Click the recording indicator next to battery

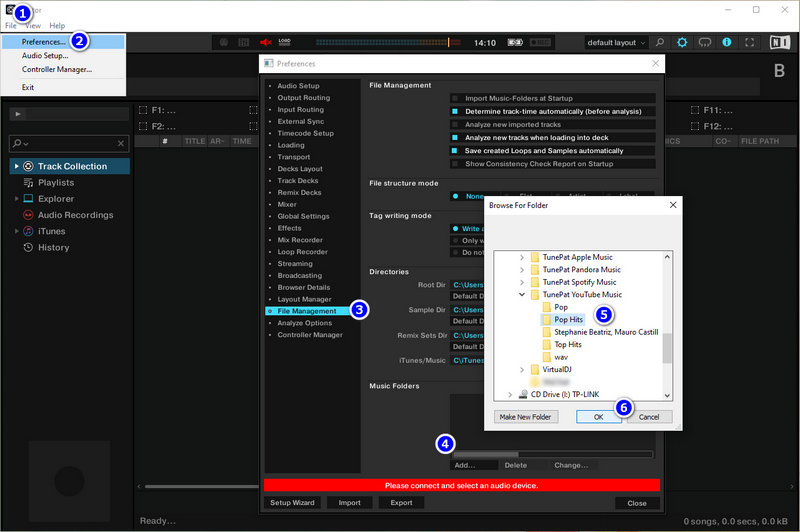(x=540, y=42)
